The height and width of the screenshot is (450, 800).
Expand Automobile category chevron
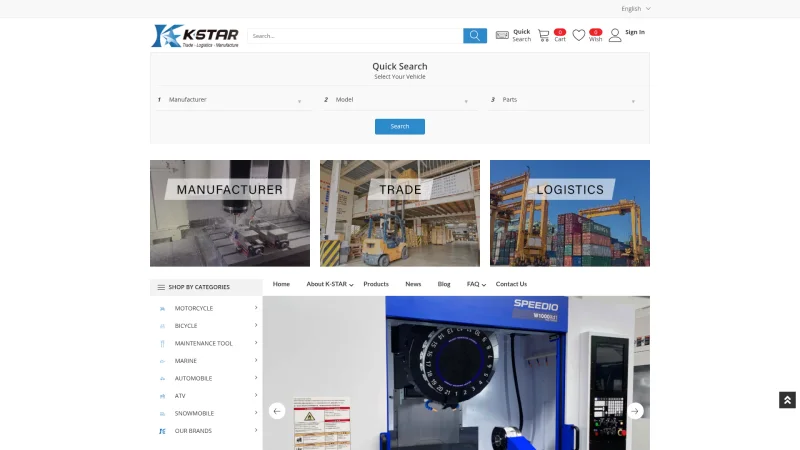tap(256, 378)
